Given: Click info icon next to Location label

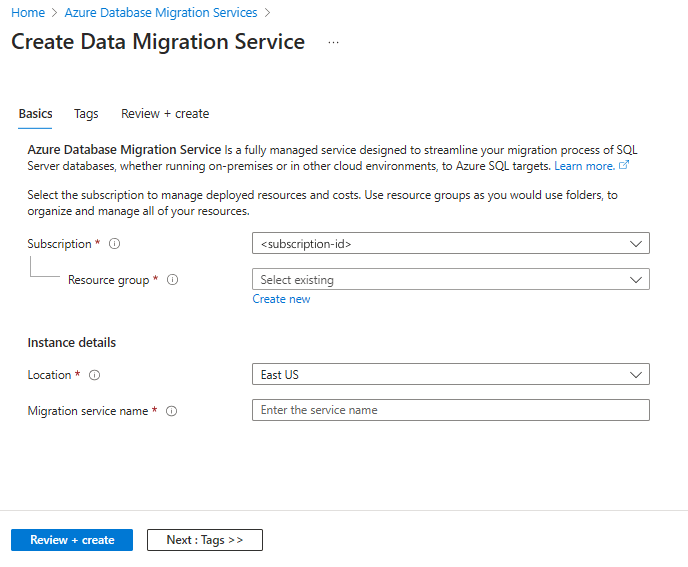Looking at the screenshot, I should click(x=94, y=375).
